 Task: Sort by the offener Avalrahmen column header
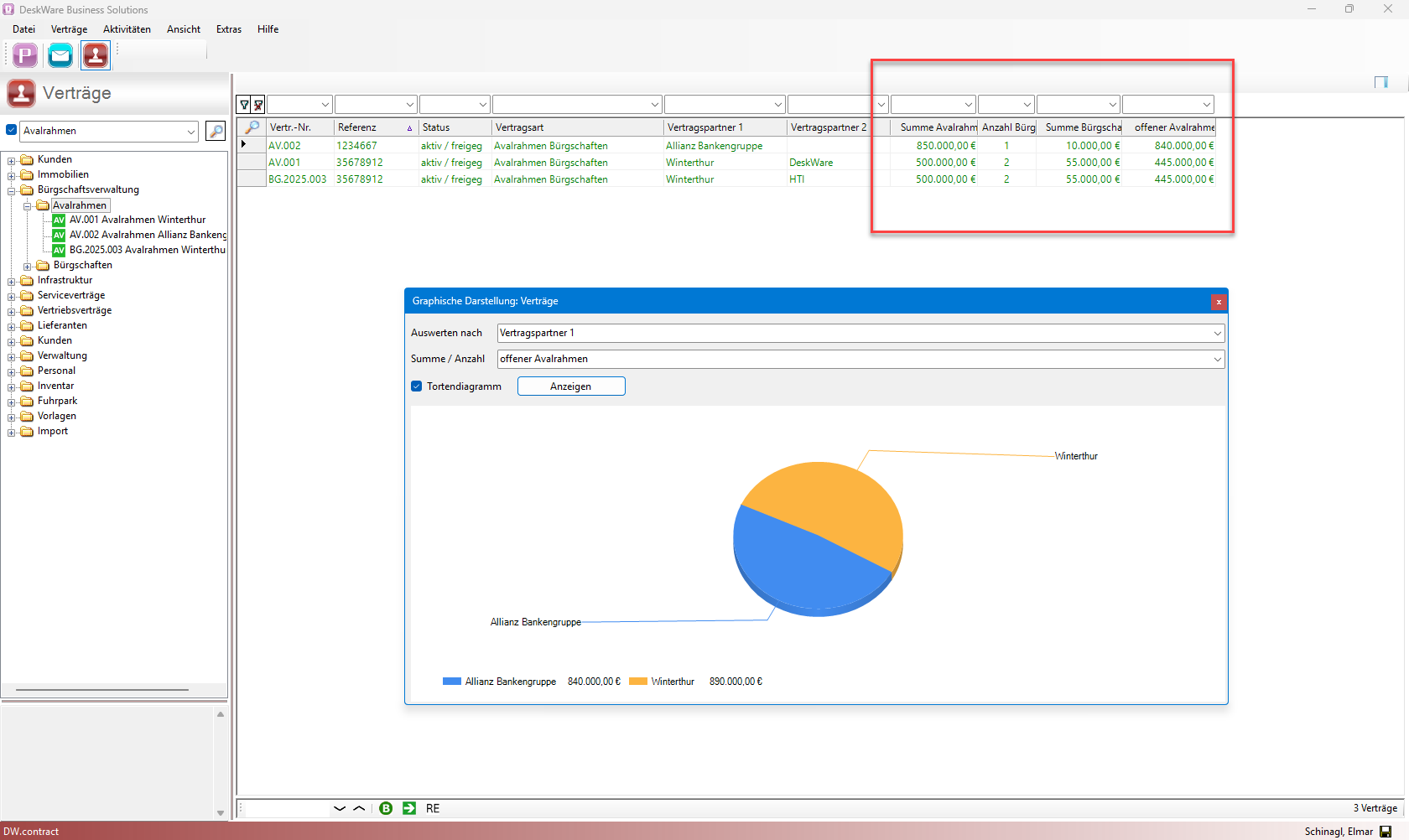tap(1169, 127)
